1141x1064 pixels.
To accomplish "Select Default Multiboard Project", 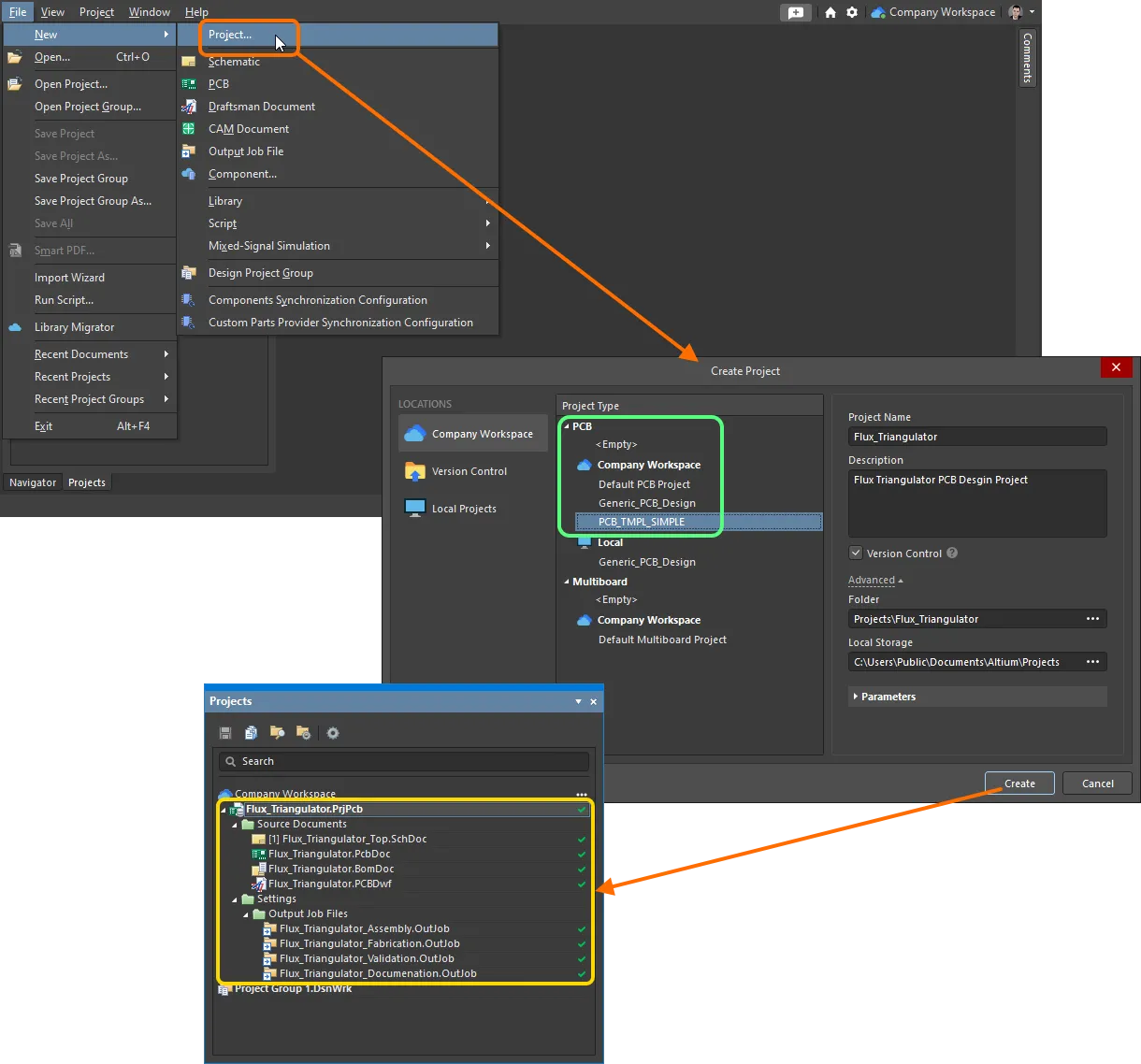I will pyautogui.click(x=662, y=640).
